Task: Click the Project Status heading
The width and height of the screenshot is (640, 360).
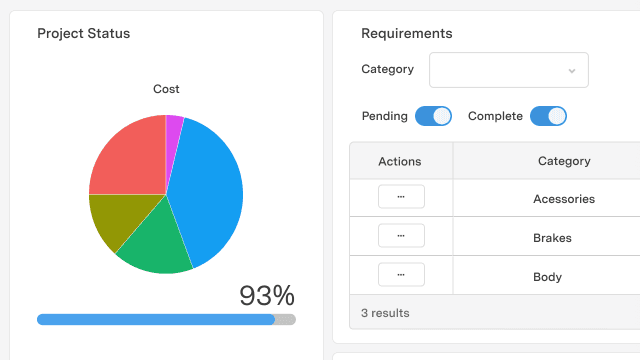Action: click(84, 33)
